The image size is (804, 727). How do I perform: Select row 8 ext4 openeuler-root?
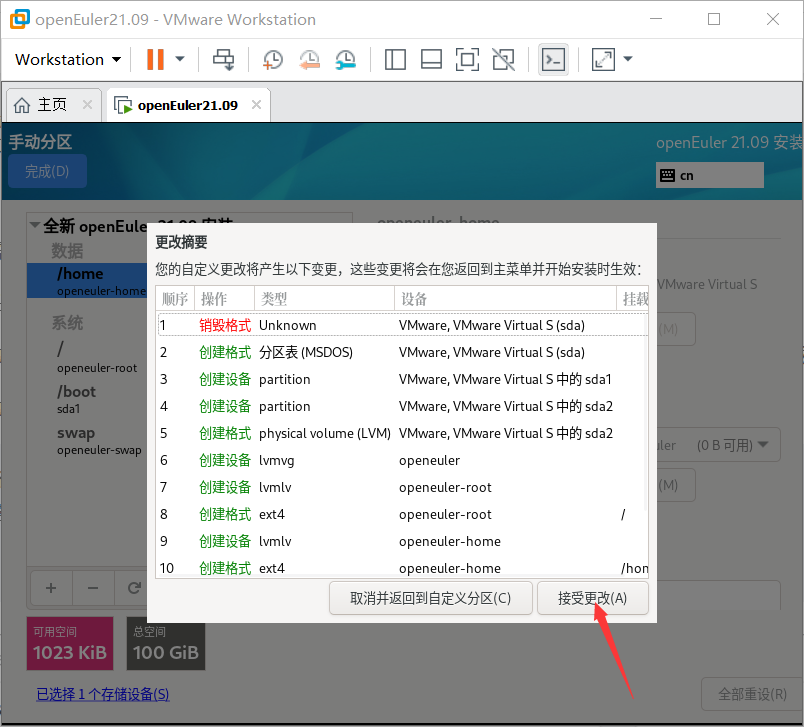coord(403,514)
